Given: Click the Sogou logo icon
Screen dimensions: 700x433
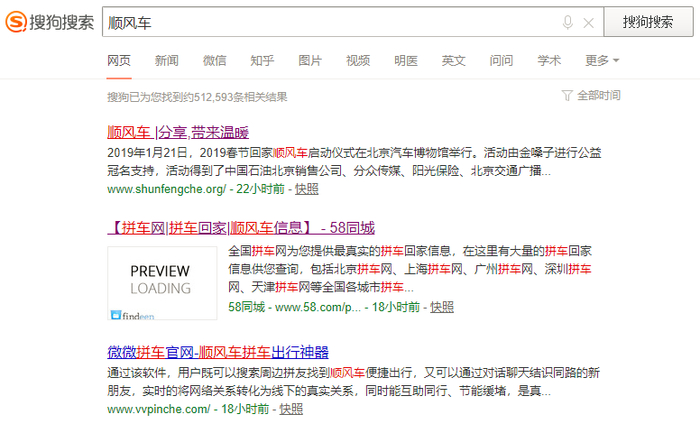Looking at the screenshot, I should 16,21.
